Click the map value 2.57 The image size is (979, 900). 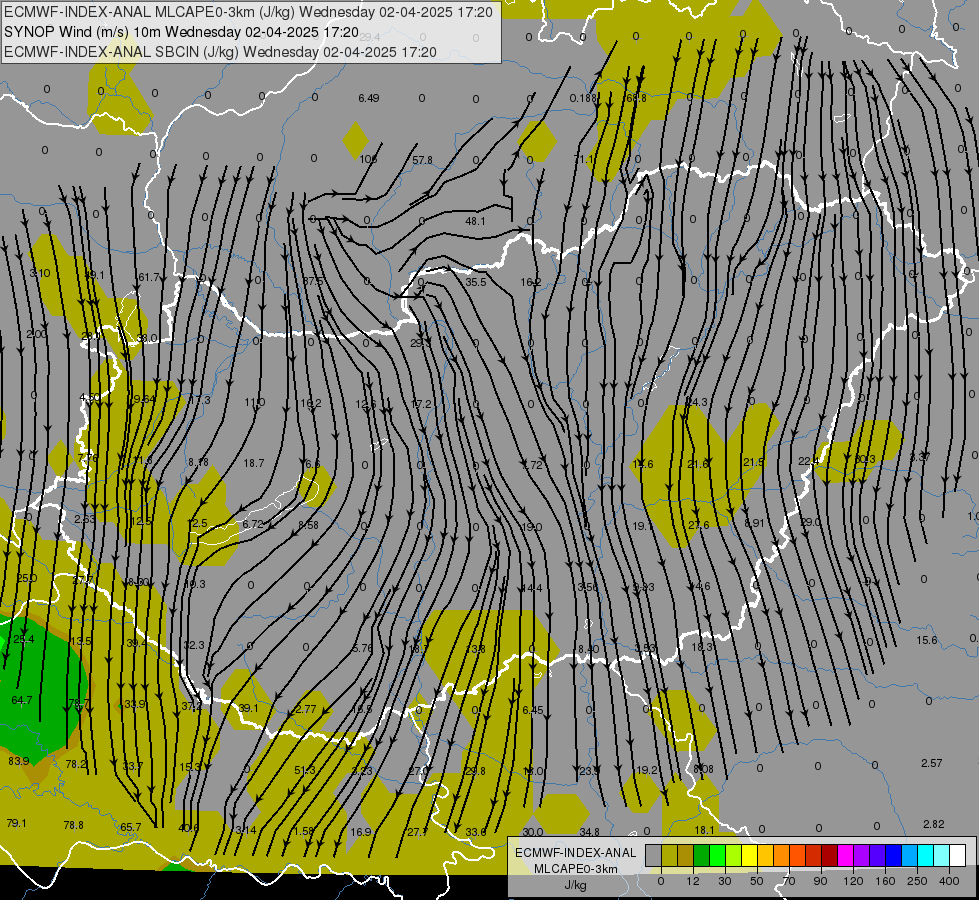coord(932,763)
